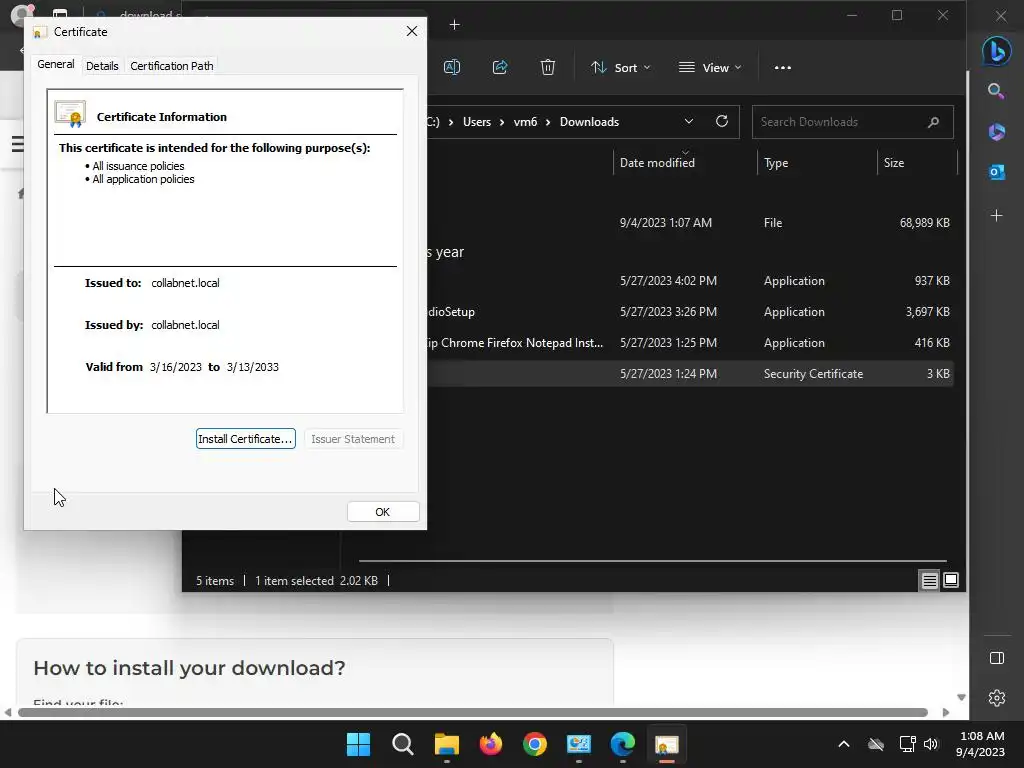Select the Security Certificate file row
Viewport: 1024px width, 768px height.
coord(690,374)
